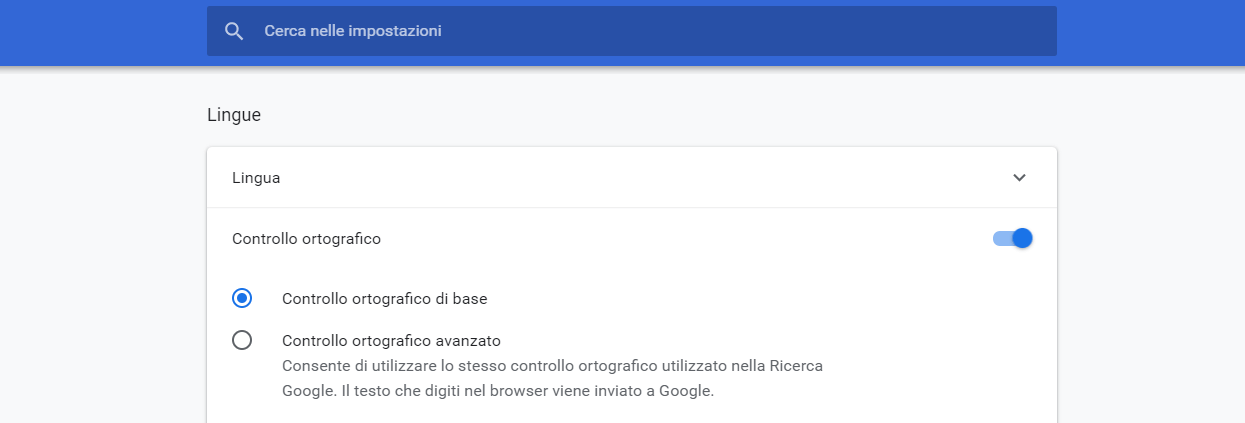Screen dimensions: 1245x423
Task: Focus the 'Cerca nelle impostazioni' search field
Action: [x=632, y=31]
